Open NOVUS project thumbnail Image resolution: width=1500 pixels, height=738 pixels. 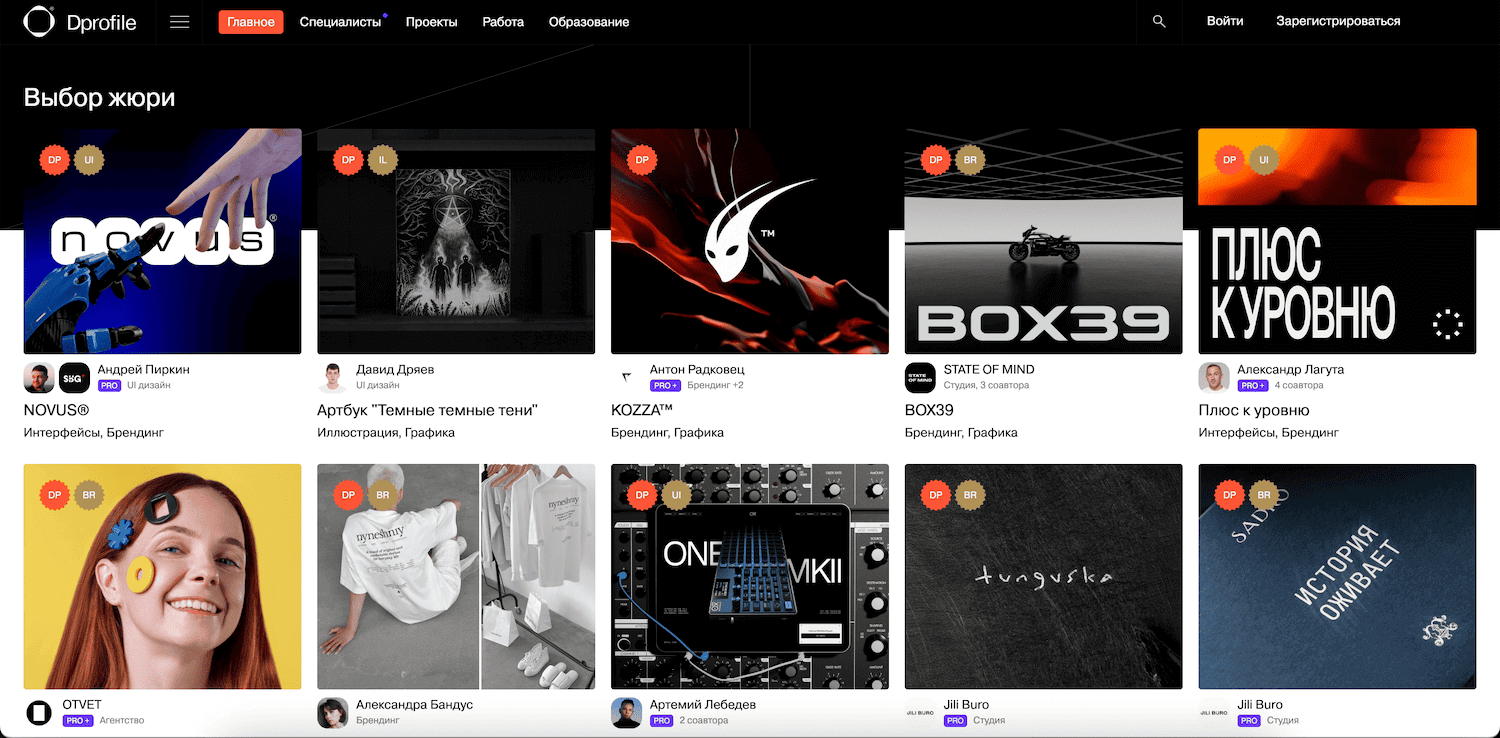tap(163, 241)
